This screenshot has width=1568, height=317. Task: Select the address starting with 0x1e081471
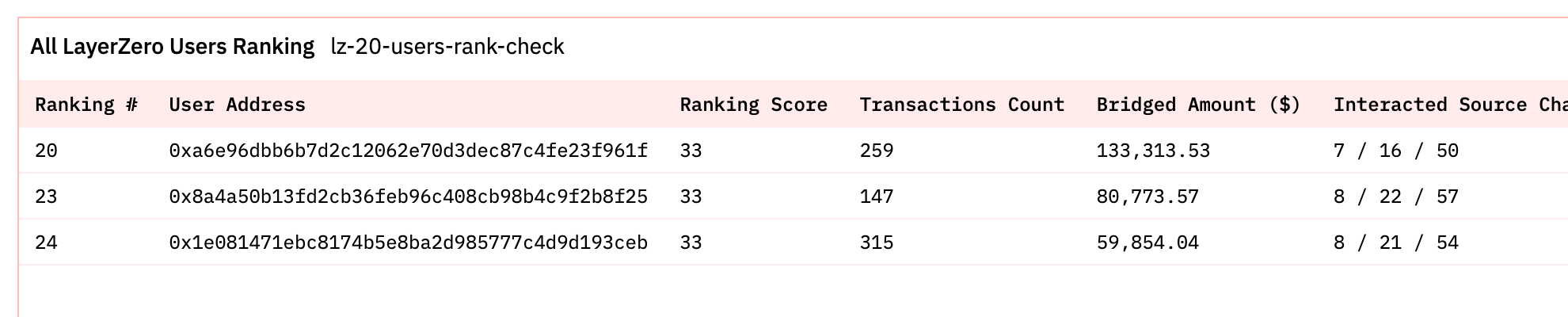(x=408, y=243)
